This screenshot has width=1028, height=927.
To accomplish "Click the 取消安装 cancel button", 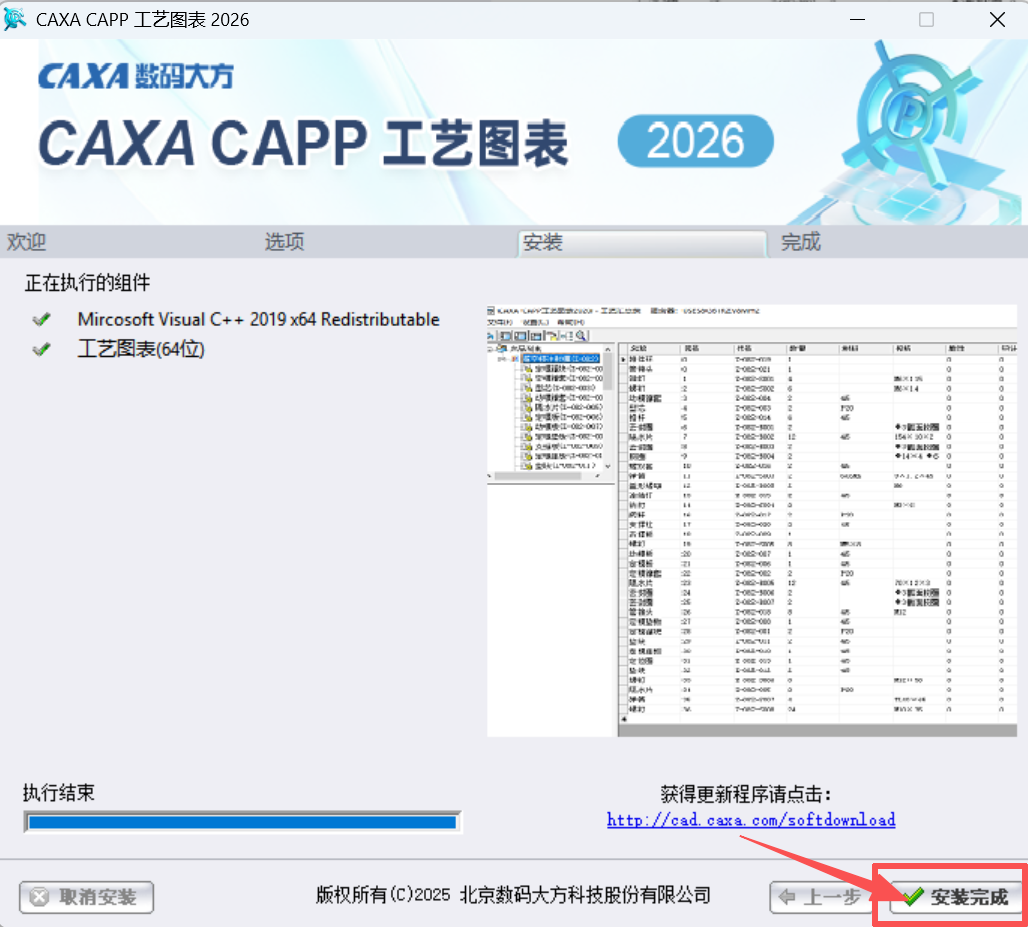I will click(x=87, y=897).
